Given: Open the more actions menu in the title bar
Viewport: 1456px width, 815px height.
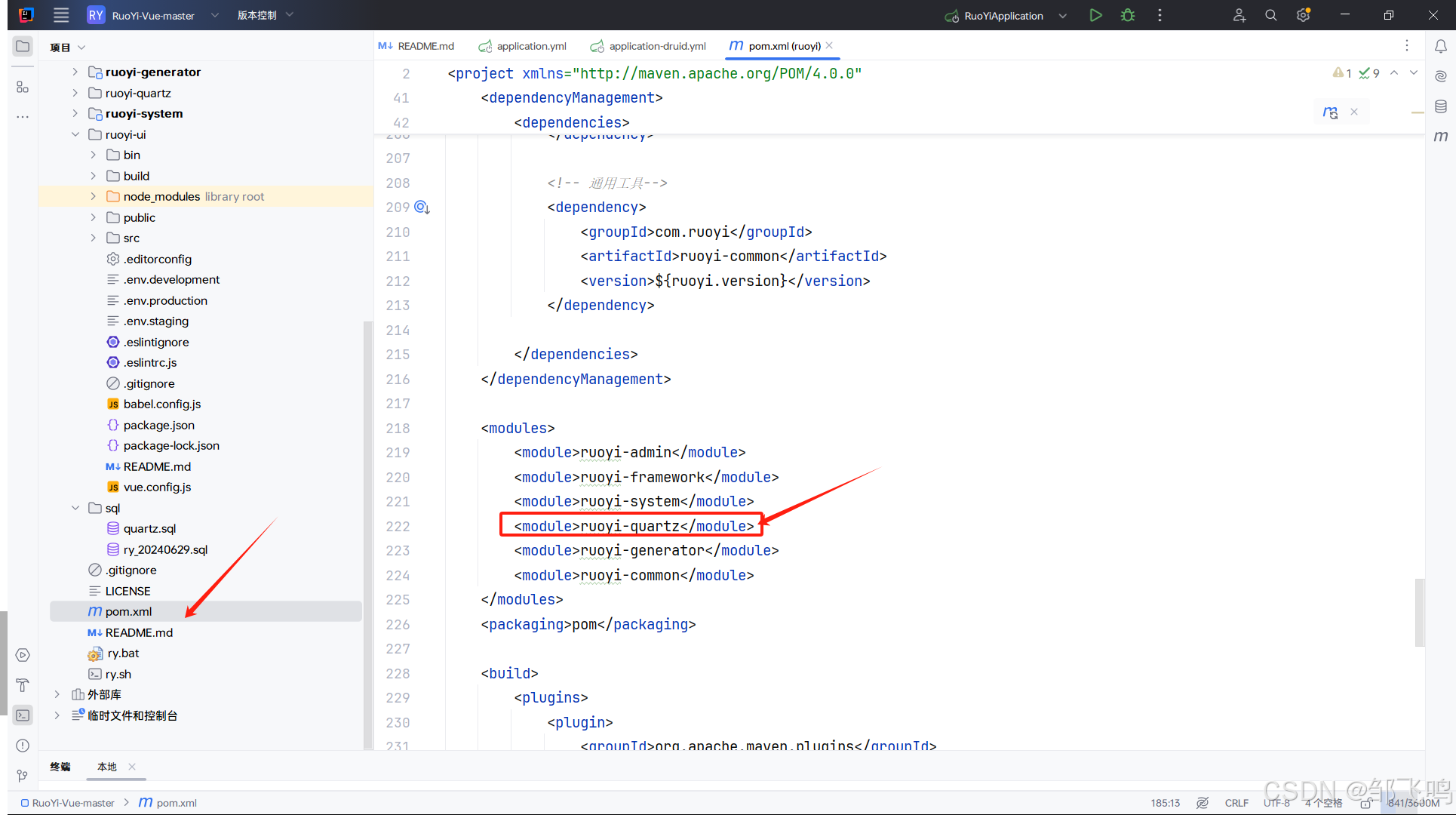Looking at the screenshot, I should click(1160, 15).
